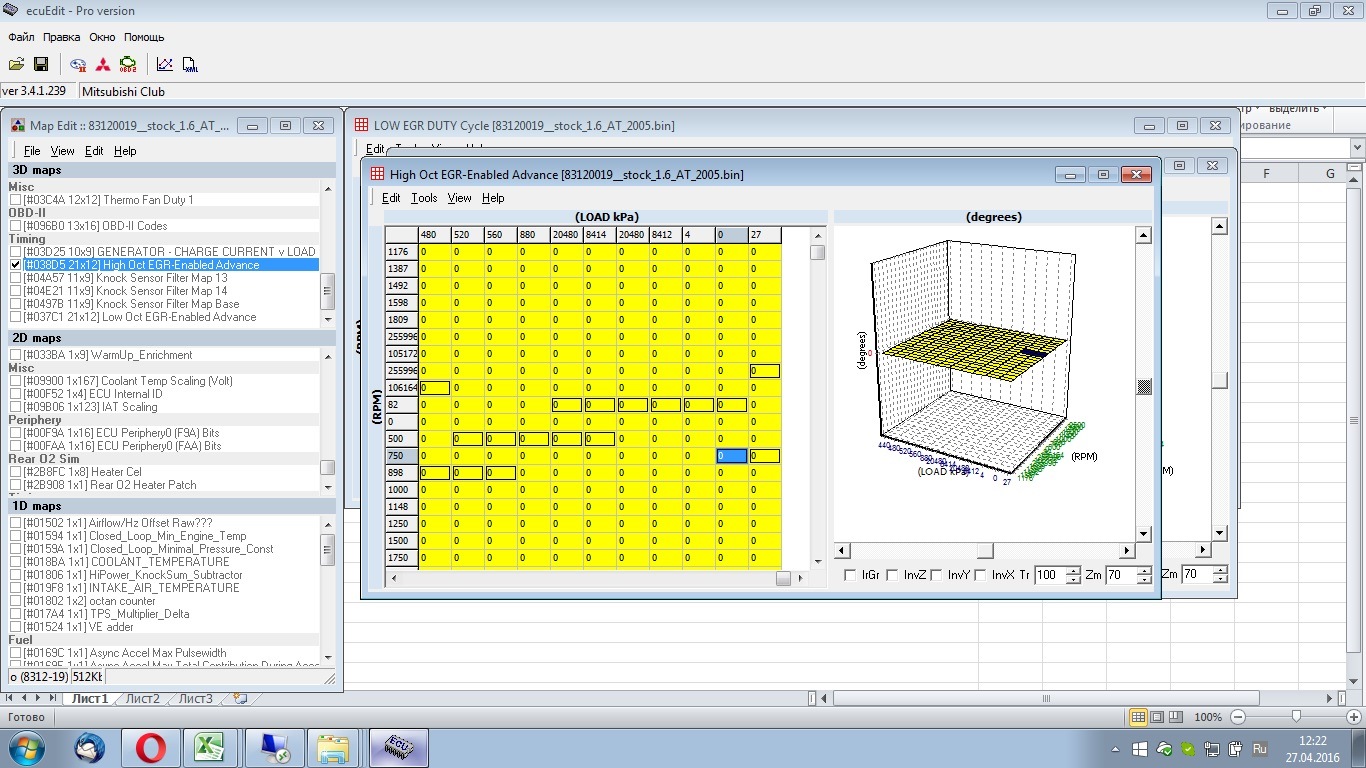This screenshot has width=1366, height=768.
Task: Open the View menu in Map Edit window
Action: 62,151
